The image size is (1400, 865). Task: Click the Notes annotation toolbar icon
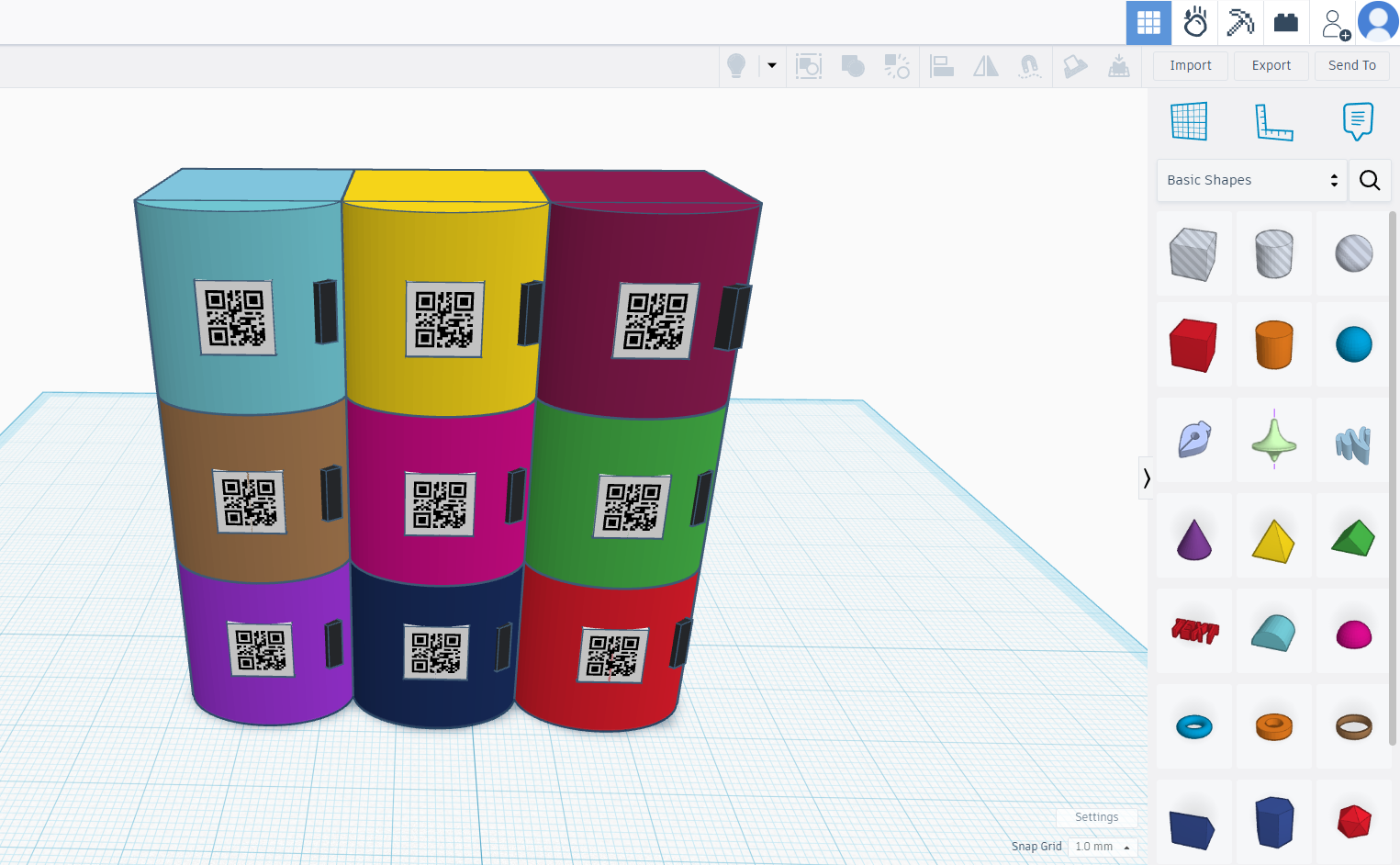(x=1075, y=66)
